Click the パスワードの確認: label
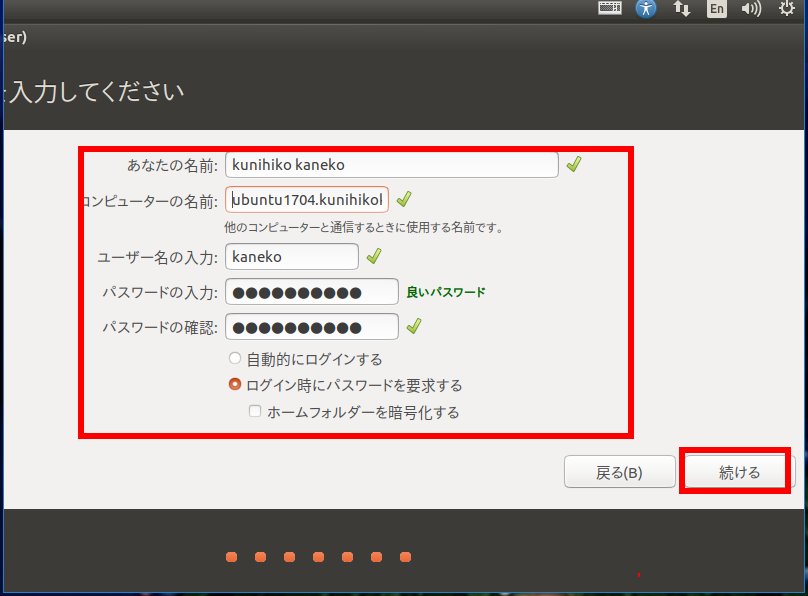808x596 pixels. tap(160, 327)
